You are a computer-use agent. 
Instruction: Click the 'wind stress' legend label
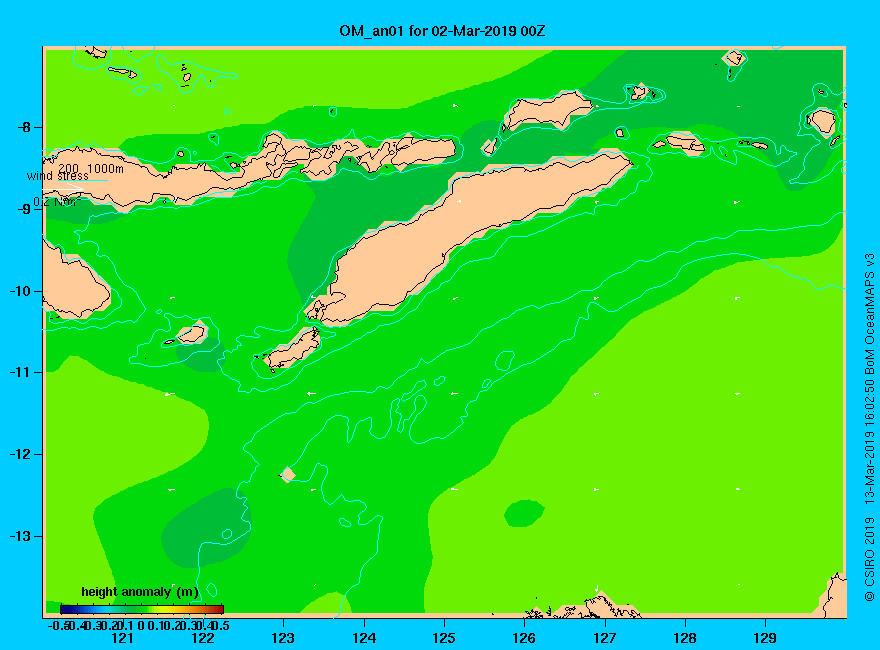[58, 176]
